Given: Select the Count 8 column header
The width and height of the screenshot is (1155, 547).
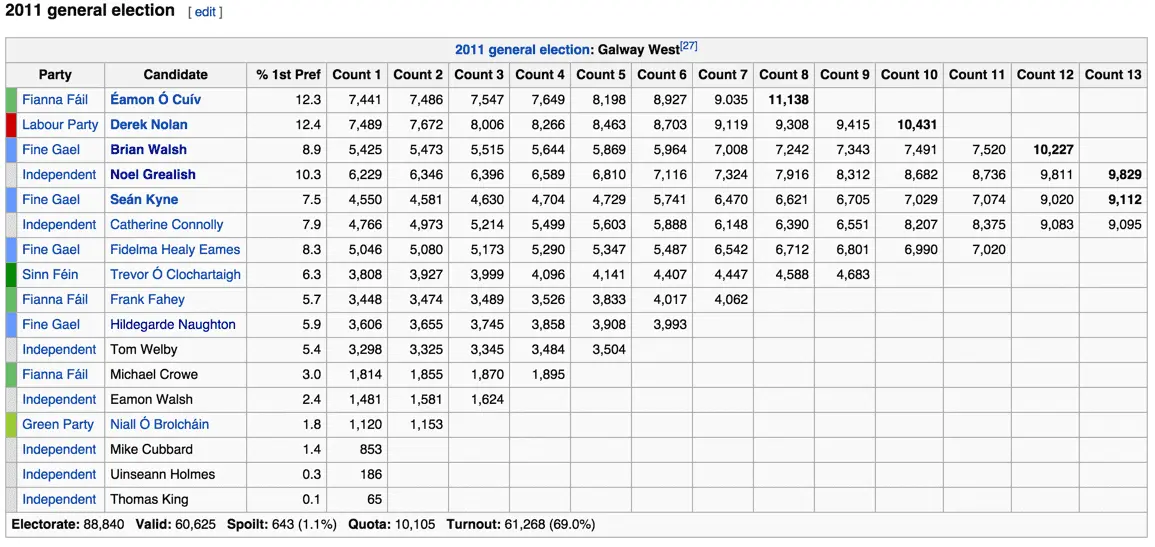Looking at the screenshot, I should (784, 74).
